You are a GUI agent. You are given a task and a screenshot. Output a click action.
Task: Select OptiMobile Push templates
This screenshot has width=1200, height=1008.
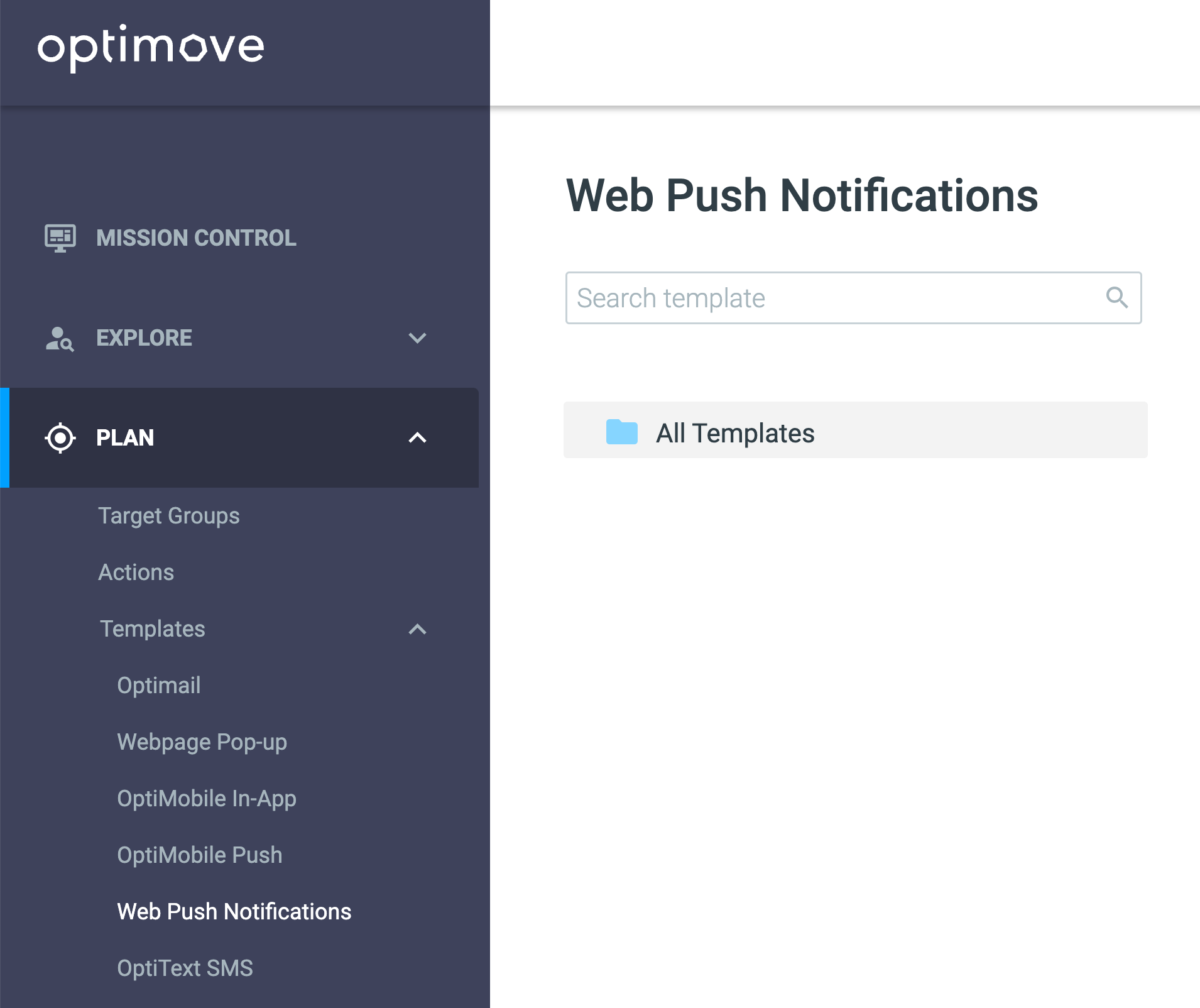[x=200, y=855]
